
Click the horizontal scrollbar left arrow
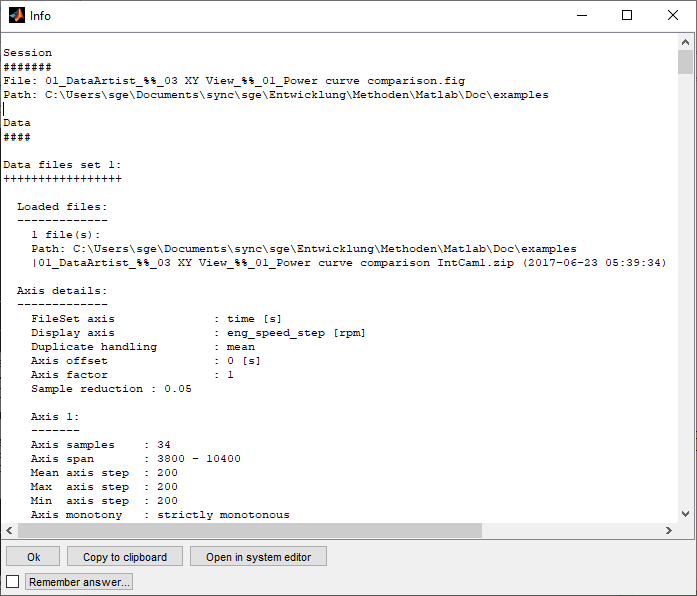coord(9,530)
